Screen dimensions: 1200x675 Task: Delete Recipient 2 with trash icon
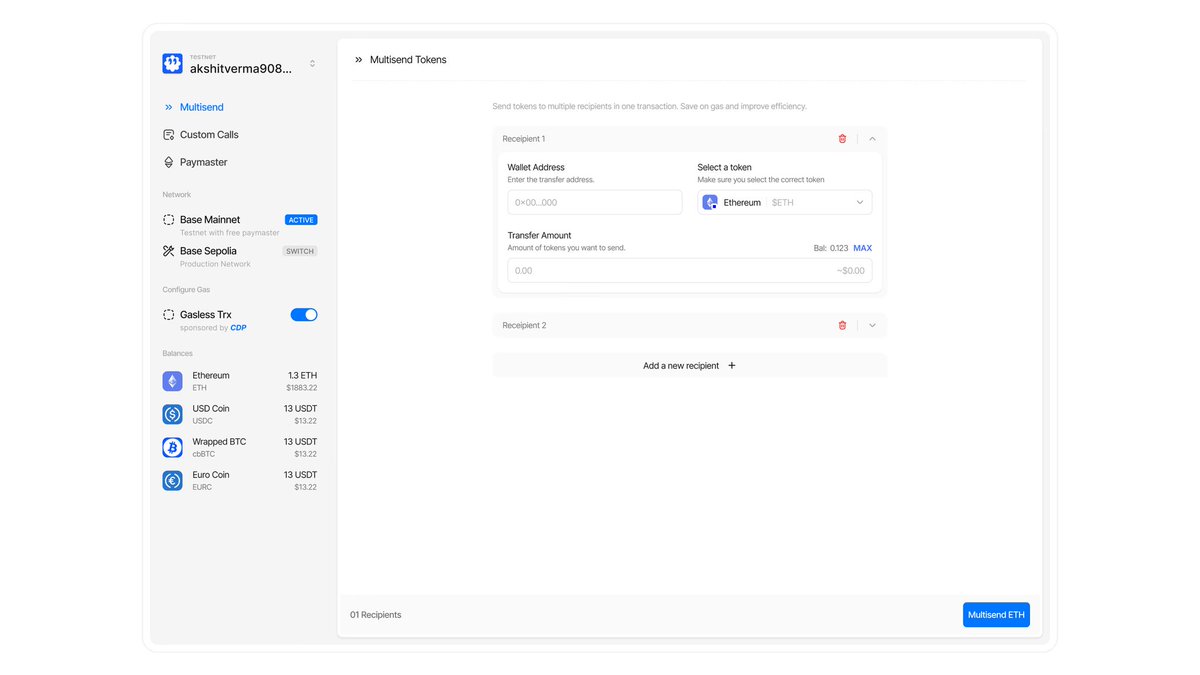pyautogui.click(x=842, y=325)
